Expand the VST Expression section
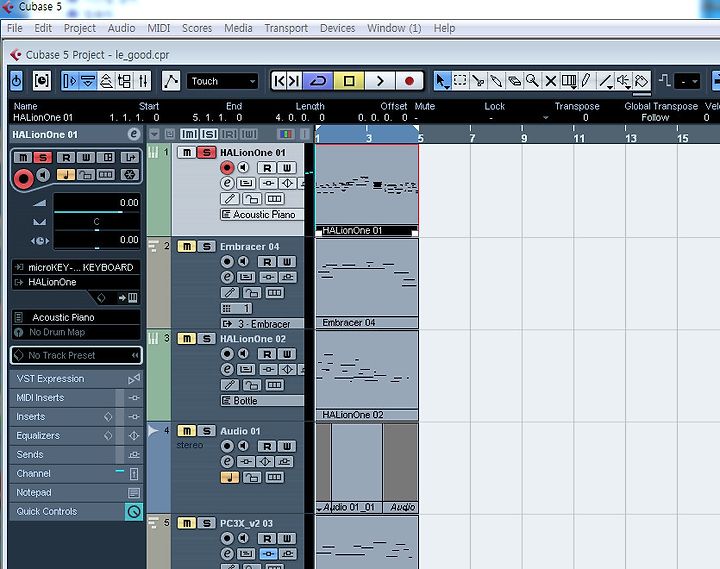This screenshot has height=569, width=720. (x=76, y=379)
